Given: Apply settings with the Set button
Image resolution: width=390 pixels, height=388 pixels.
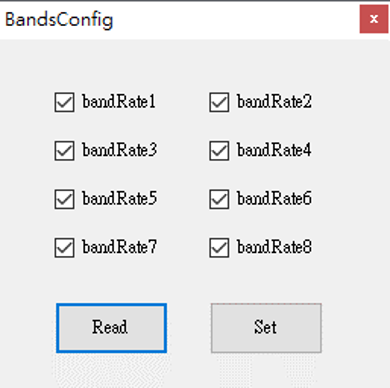Looking at the screenshot, I should (266, 328).
